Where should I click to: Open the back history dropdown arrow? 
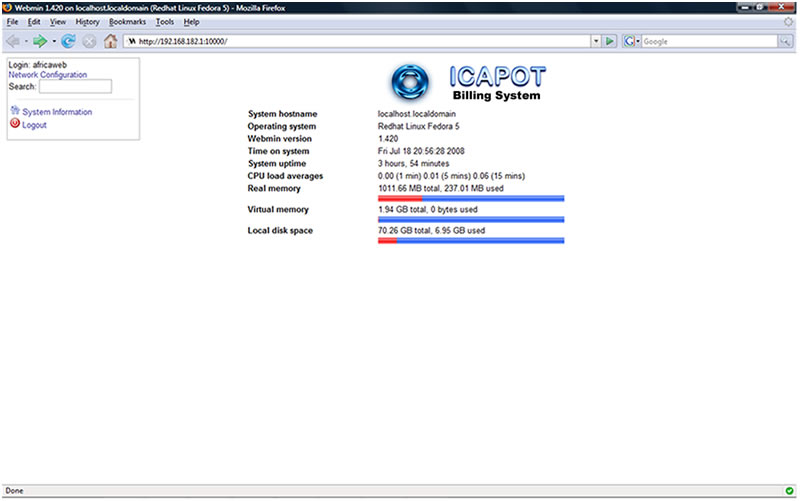(x=26, y=41)
